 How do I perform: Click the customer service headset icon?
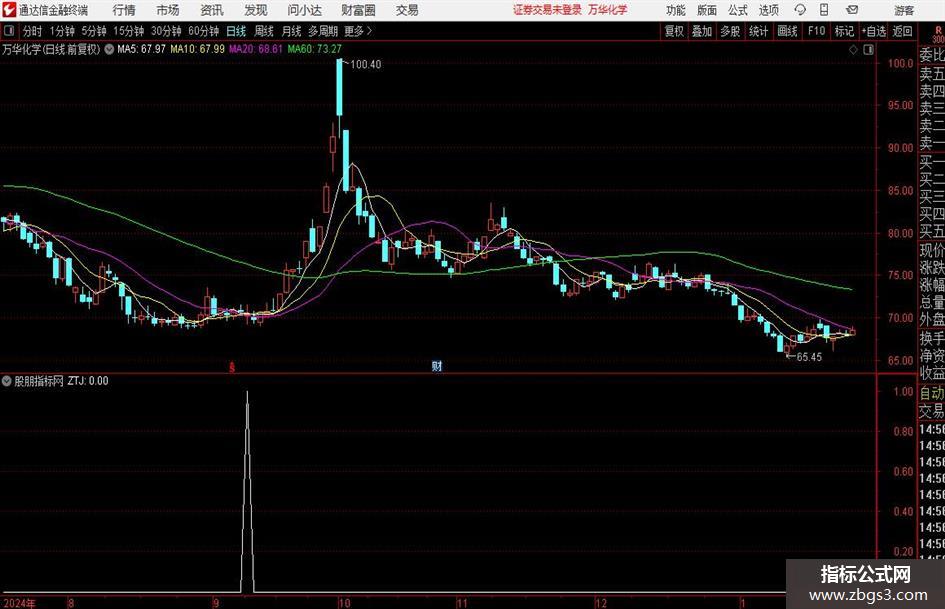pyautogui.click(x=800, y=10)
